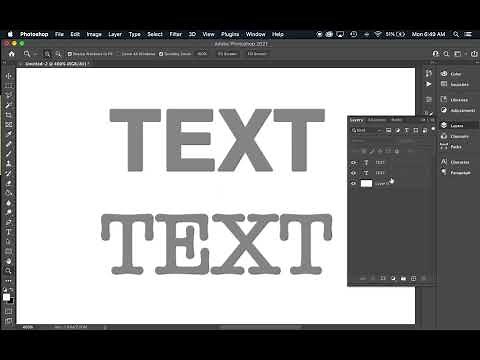Screen dimensions: 480x360
Task: Open the Layers panel from dock
Action: tap(457, 125)
